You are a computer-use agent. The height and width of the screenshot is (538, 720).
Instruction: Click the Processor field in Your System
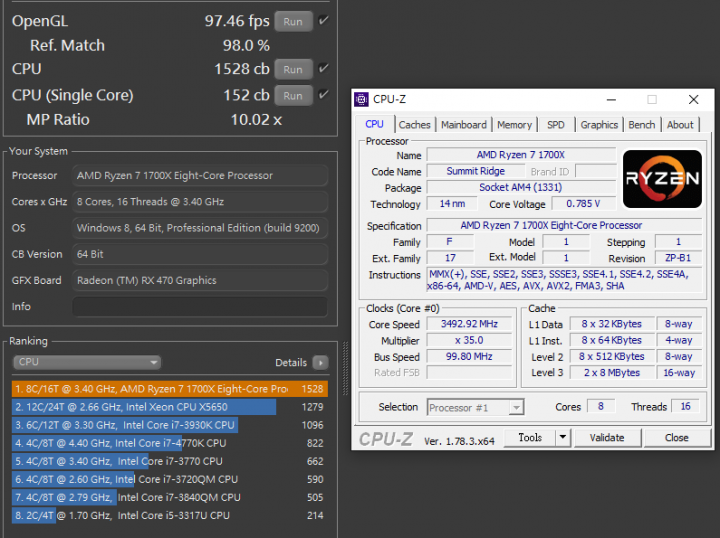click(200, 176)
